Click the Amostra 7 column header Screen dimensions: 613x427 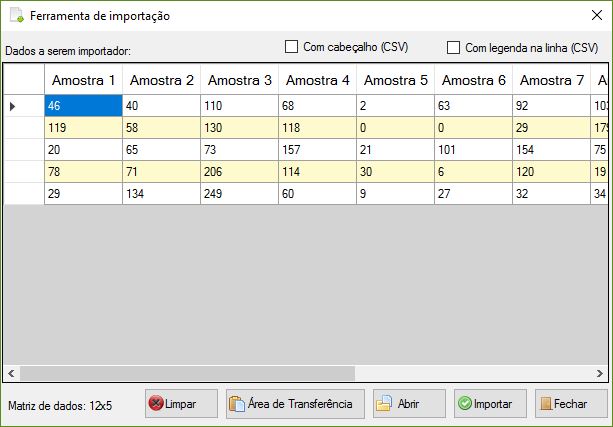tap(552, 80)
